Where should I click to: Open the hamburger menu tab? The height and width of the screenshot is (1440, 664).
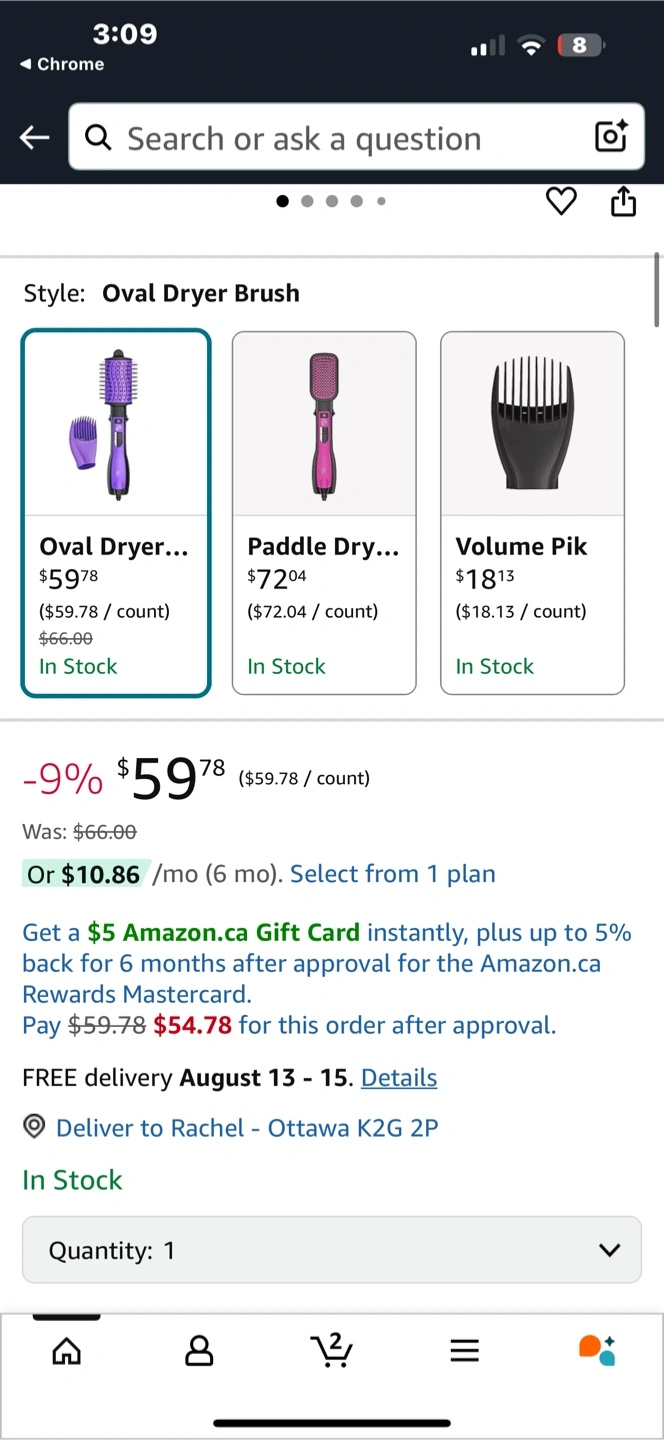464,1351
